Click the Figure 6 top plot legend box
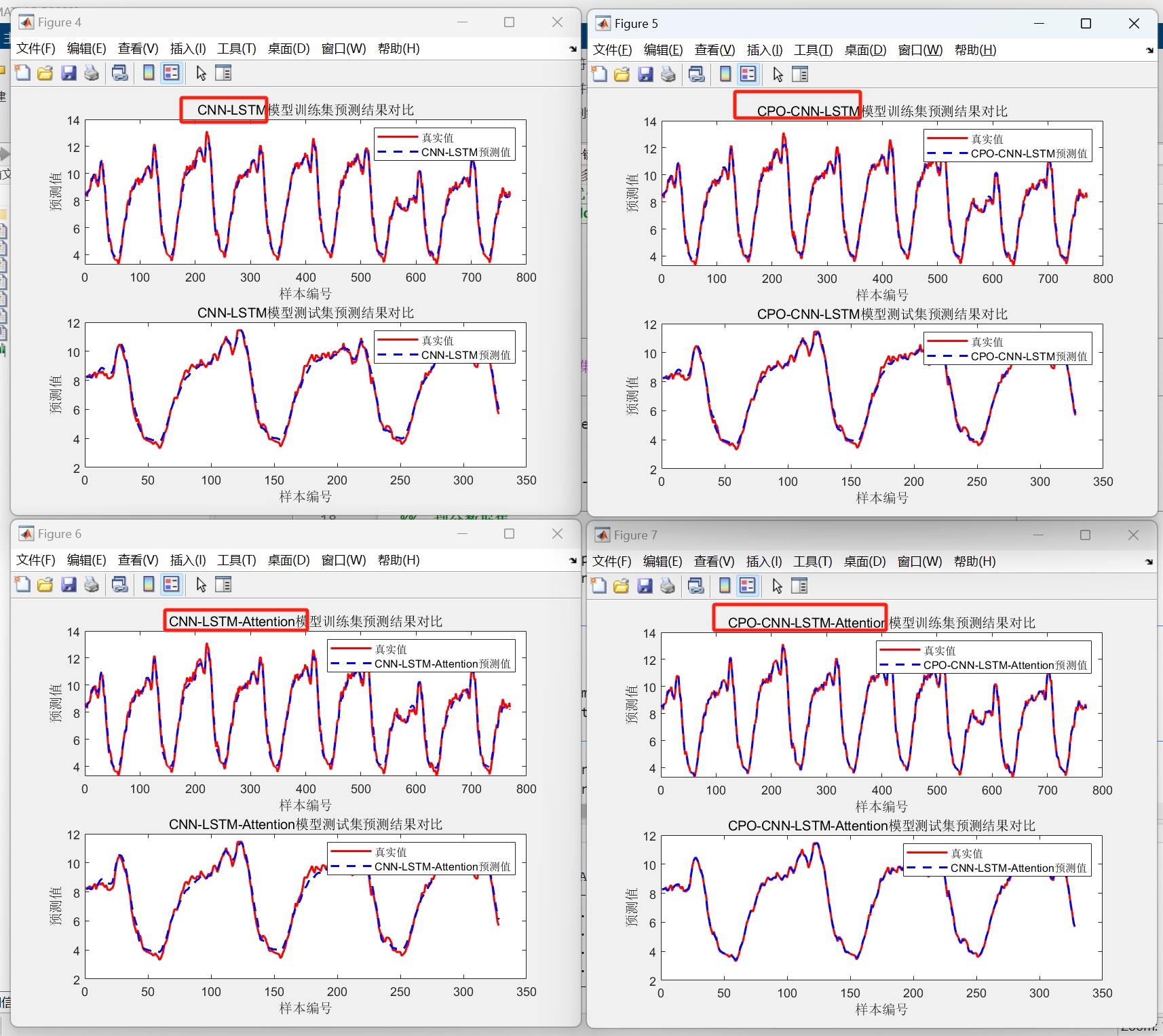The width and height of the screenshot is (1163, 1036). pos(421,656)
